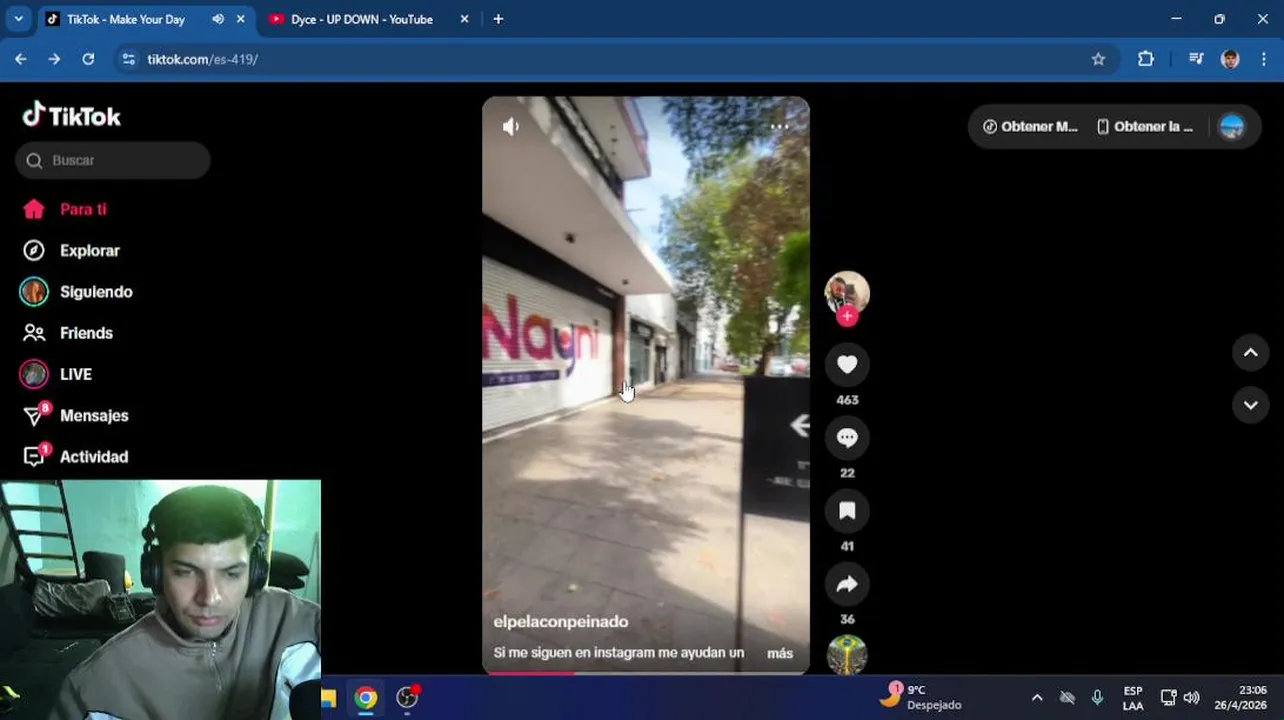This screenshot has width=1284, height=720.
Task: Open the tab search dropdown arrow
Action: coord(18,19)
